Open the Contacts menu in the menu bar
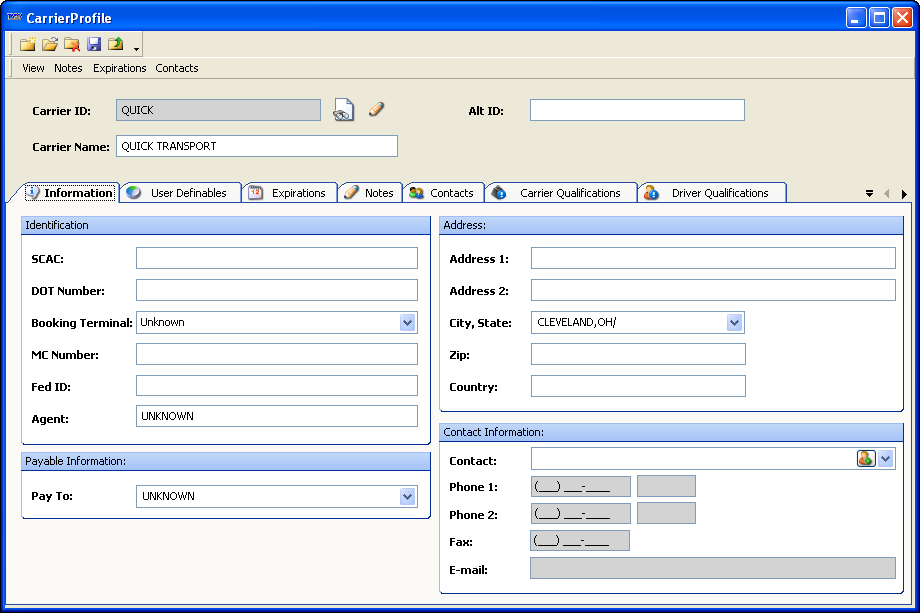 pyautogui.click(x=176, y=68)
